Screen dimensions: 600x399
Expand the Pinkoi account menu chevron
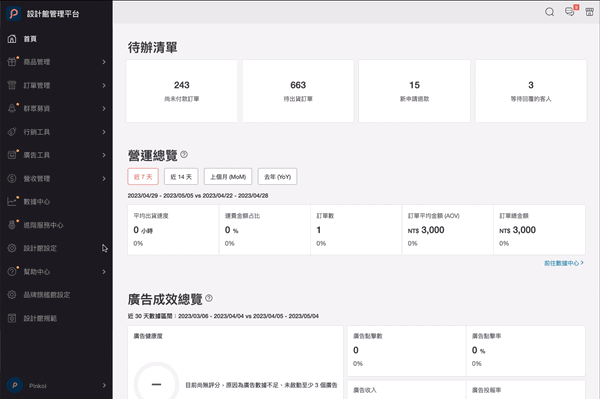click(x=104, y=386)
